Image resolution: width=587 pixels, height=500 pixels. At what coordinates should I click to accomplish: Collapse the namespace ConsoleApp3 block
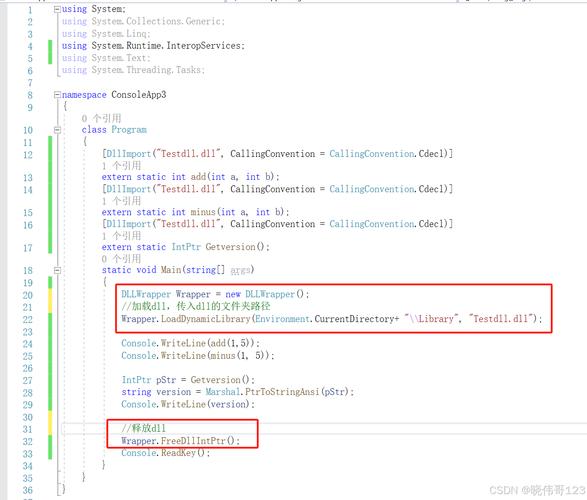point(57,95)
